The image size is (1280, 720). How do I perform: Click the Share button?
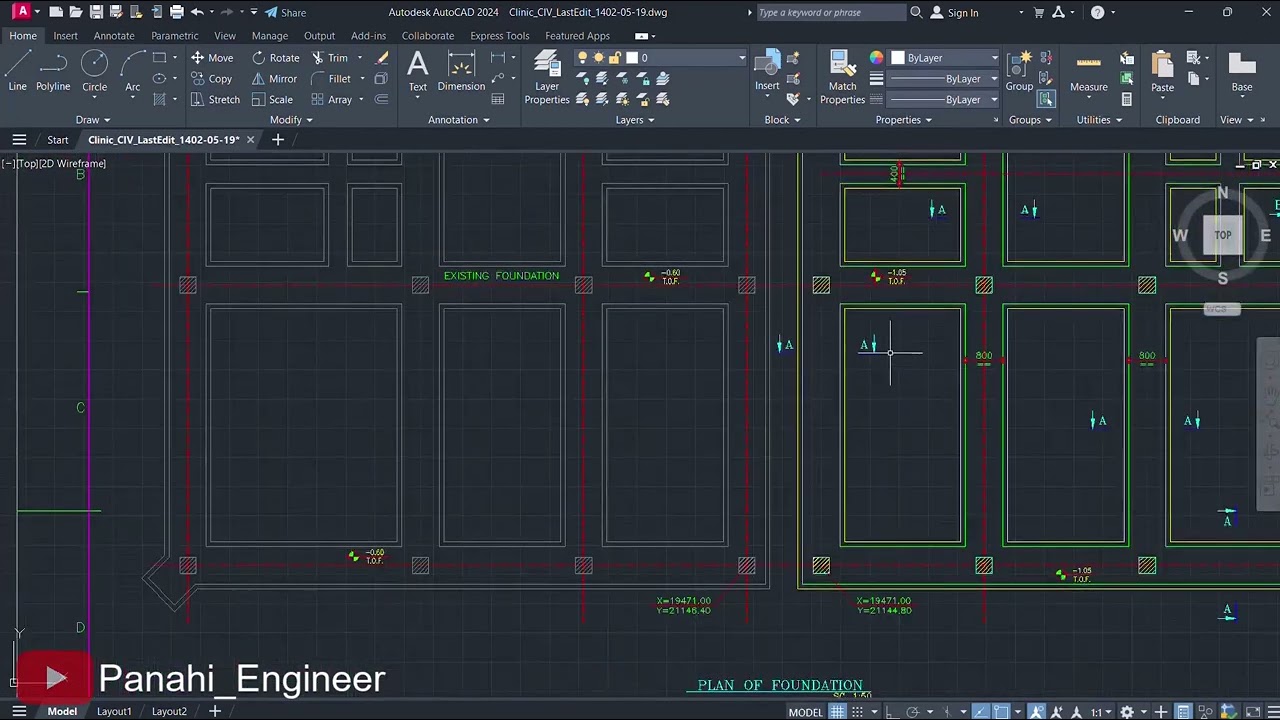coord(286,12)
